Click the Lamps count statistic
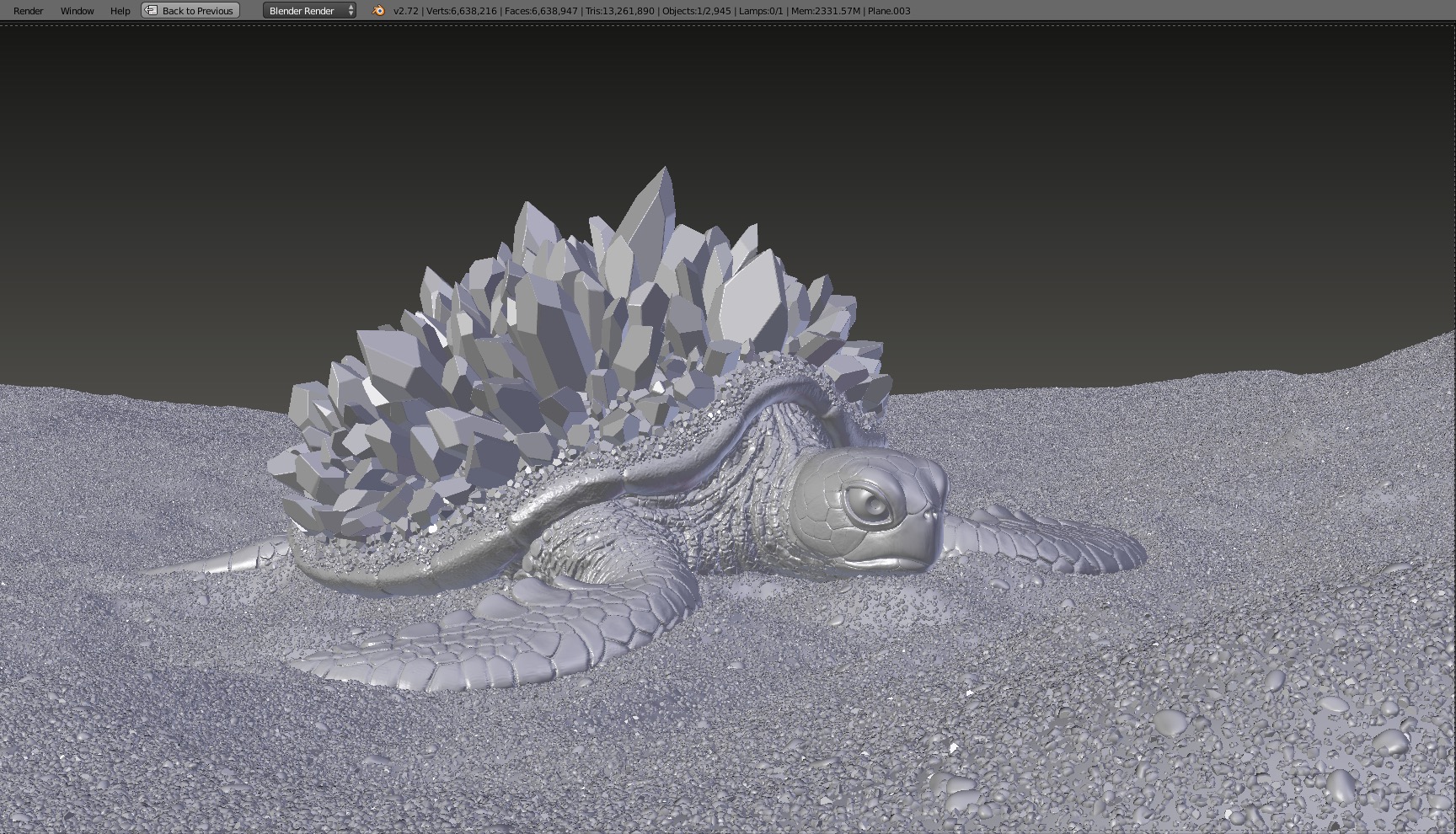This screenshot has width=1456, height=834. 761,11
